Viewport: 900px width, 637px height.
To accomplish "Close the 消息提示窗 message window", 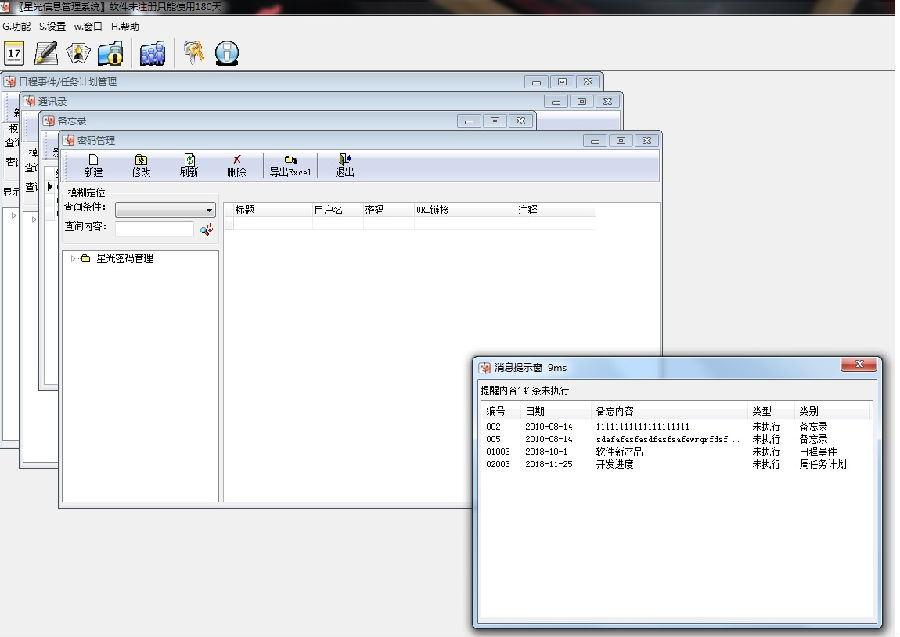I will (859, 364).
